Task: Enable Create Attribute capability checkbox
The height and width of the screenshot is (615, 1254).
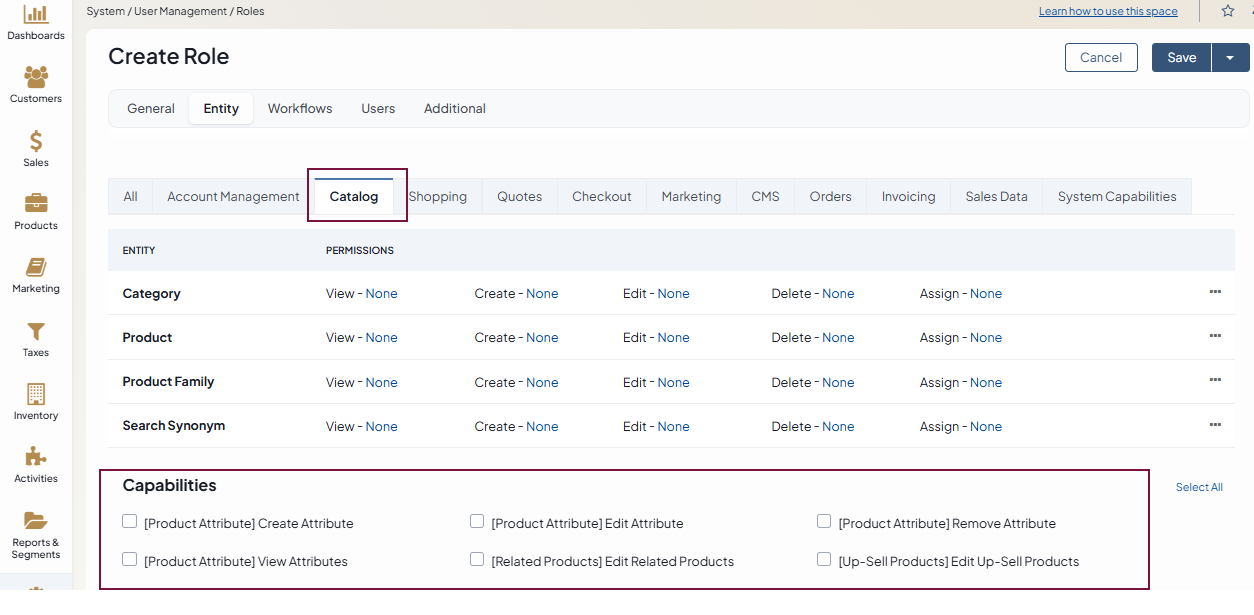Action: tap(130, 521)
